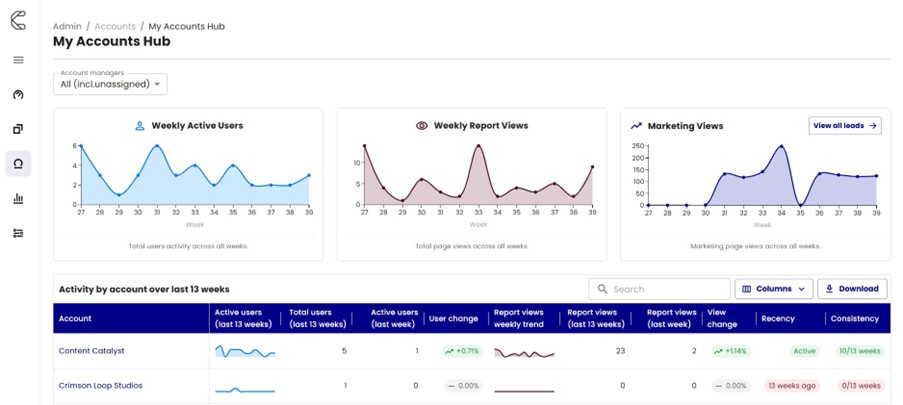Open the bar chart sidebar icon

click(18, 198)
